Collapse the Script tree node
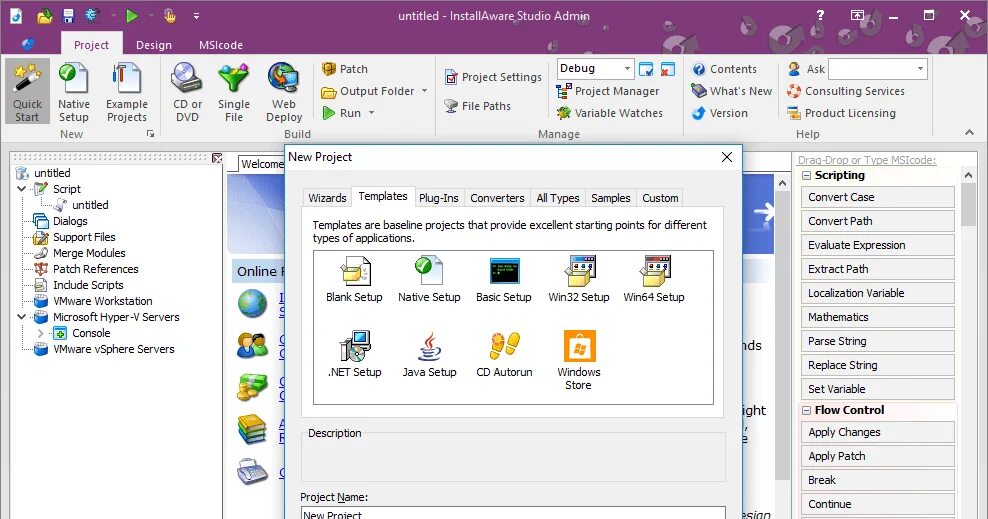This screenshot has height=519, width=988. (x=22, y=189)
